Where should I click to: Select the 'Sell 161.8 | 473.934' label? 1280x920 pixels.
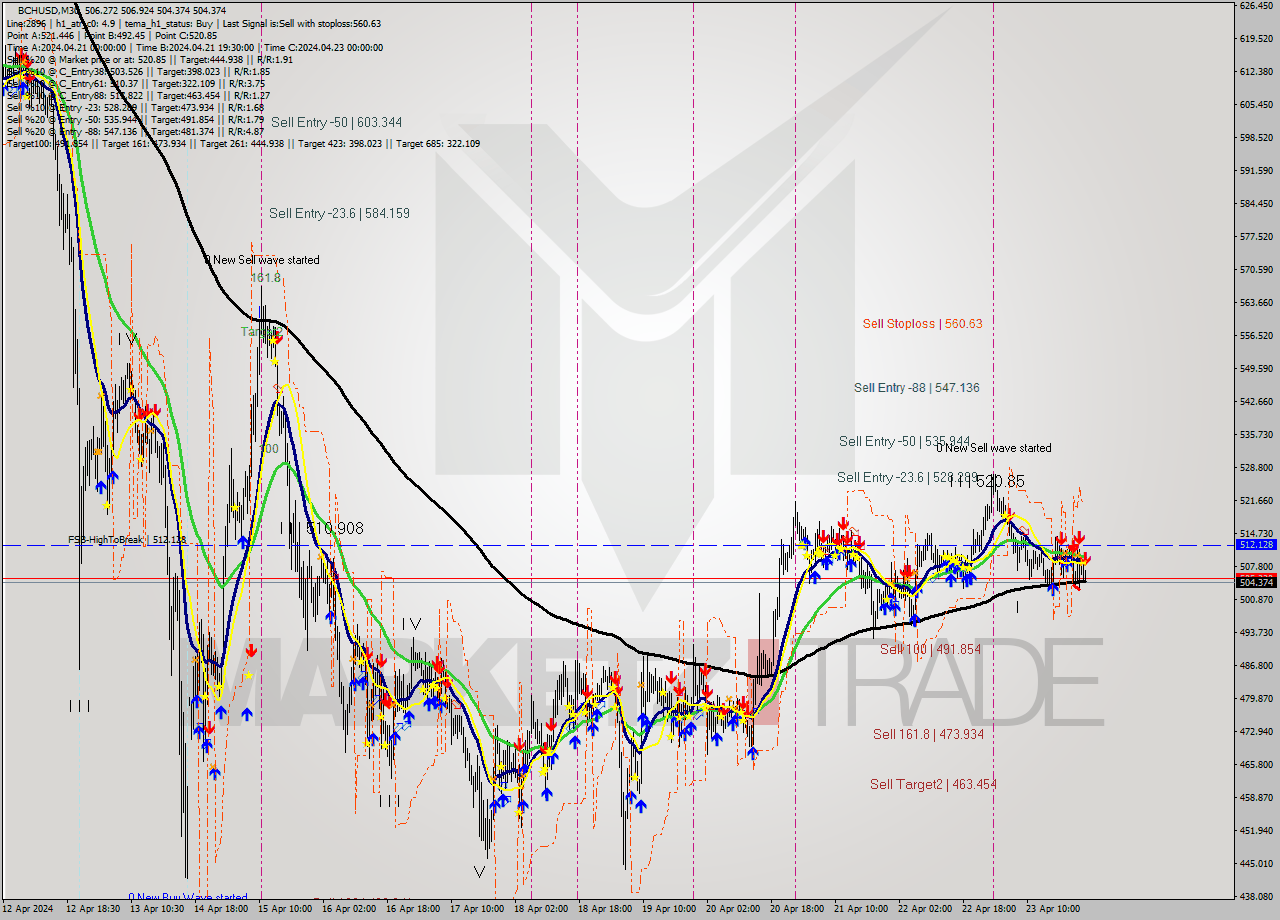click(x=928, y=734)
